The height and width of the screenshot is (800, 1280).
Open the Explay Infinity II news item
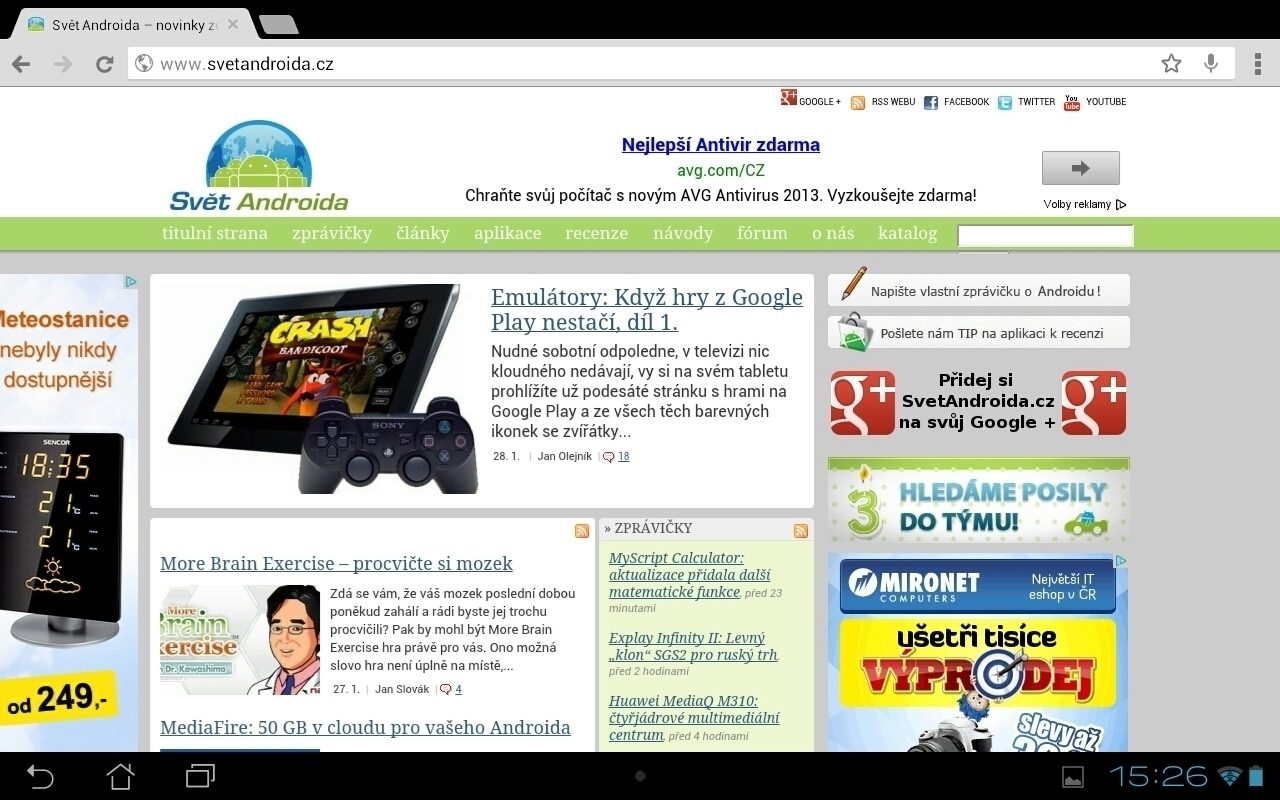tap(693, 646)
